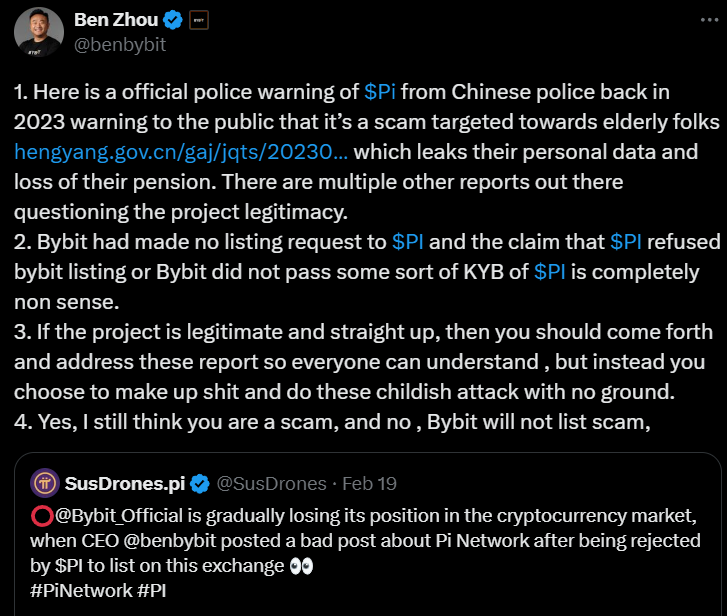Click the SusDrones.pi Pi logo avatar
Screen dimensions: 727x616
click(x=44, y=483)
